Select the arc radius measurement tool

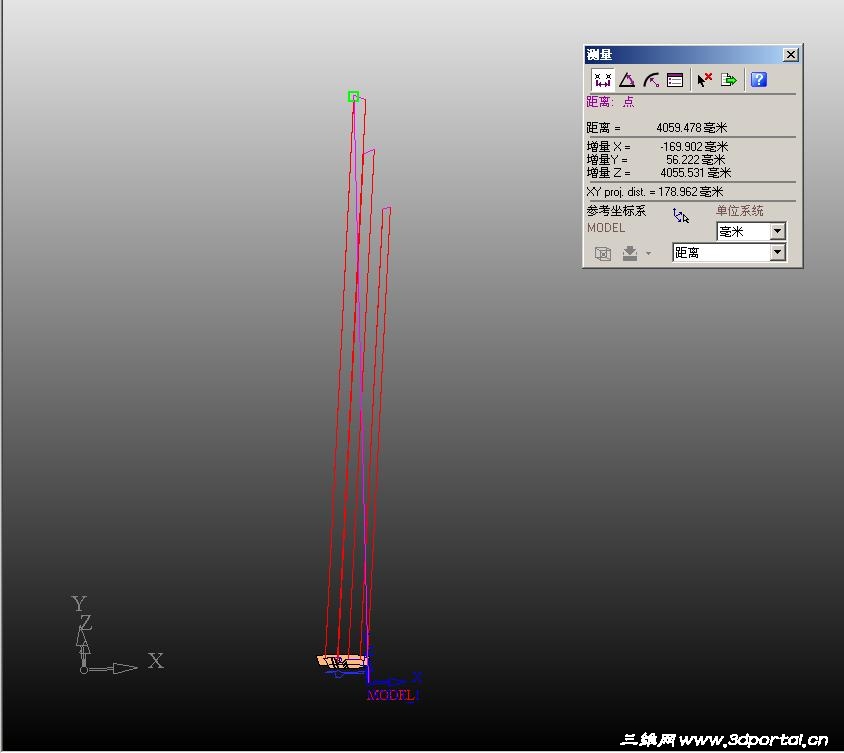tap(651, 80)
